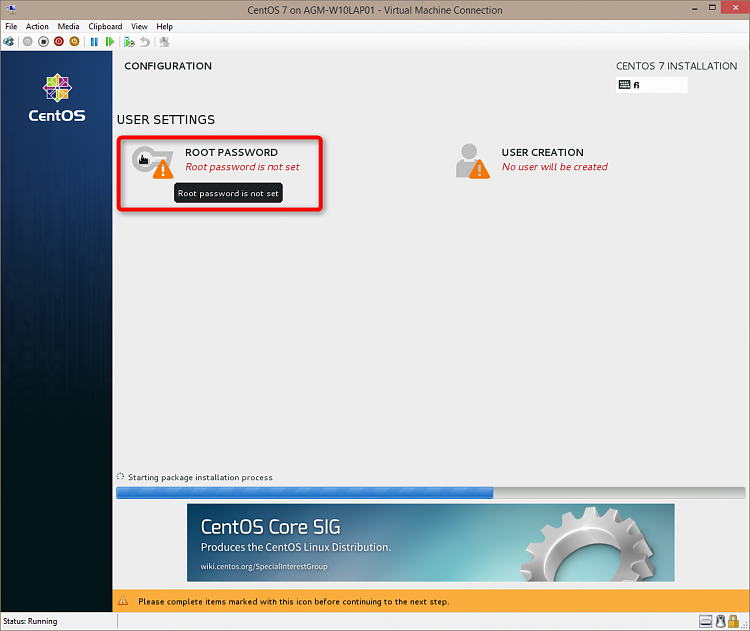The height and width of the screenshot is (631, 750).
Task: Click the fi keyboard layout indicator
Action: [x=651, y=85]
